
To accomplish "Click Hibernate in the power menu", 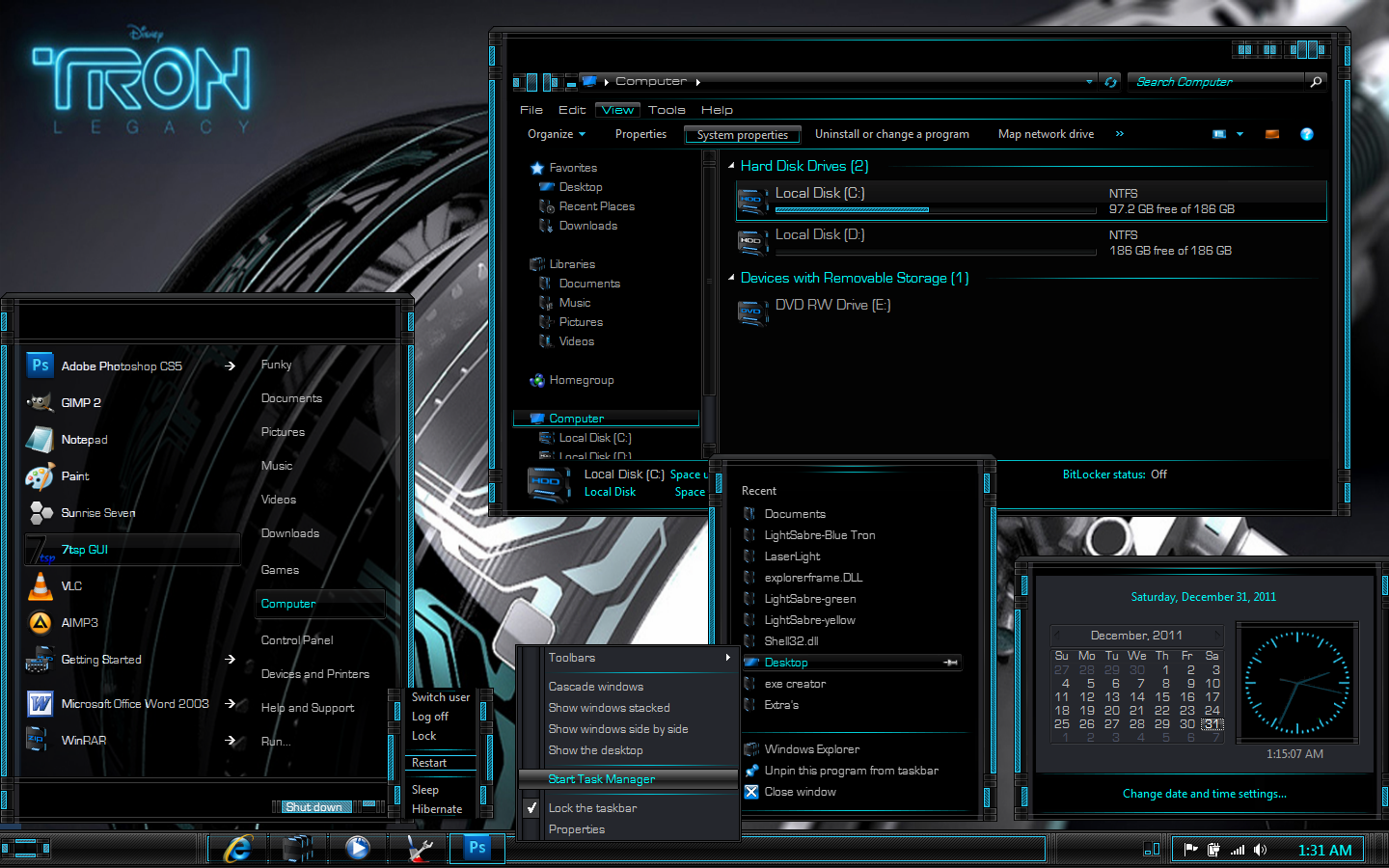I will tap(437, 809).
